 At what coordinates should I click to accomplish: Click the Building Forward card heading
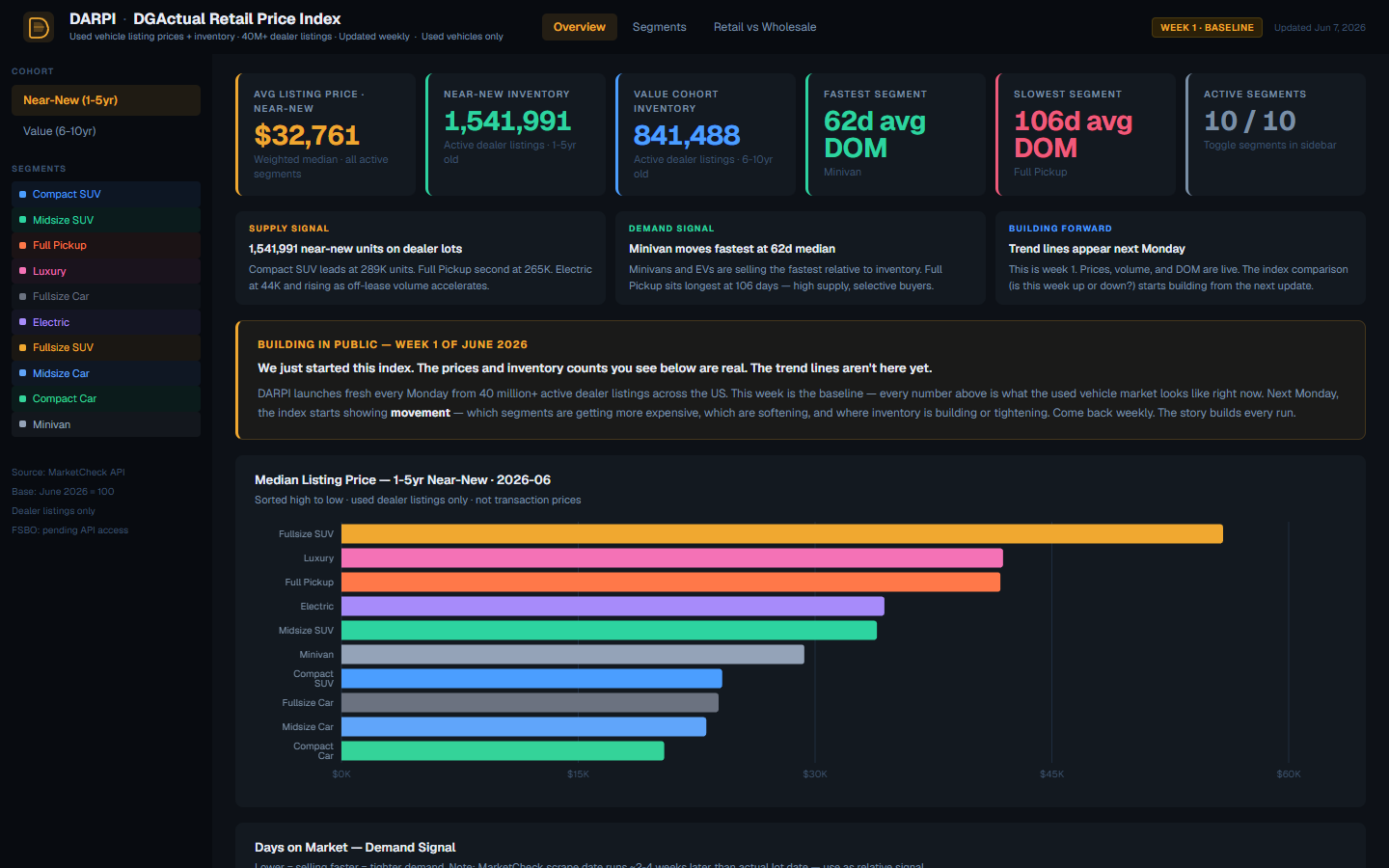pos(1060,229)
